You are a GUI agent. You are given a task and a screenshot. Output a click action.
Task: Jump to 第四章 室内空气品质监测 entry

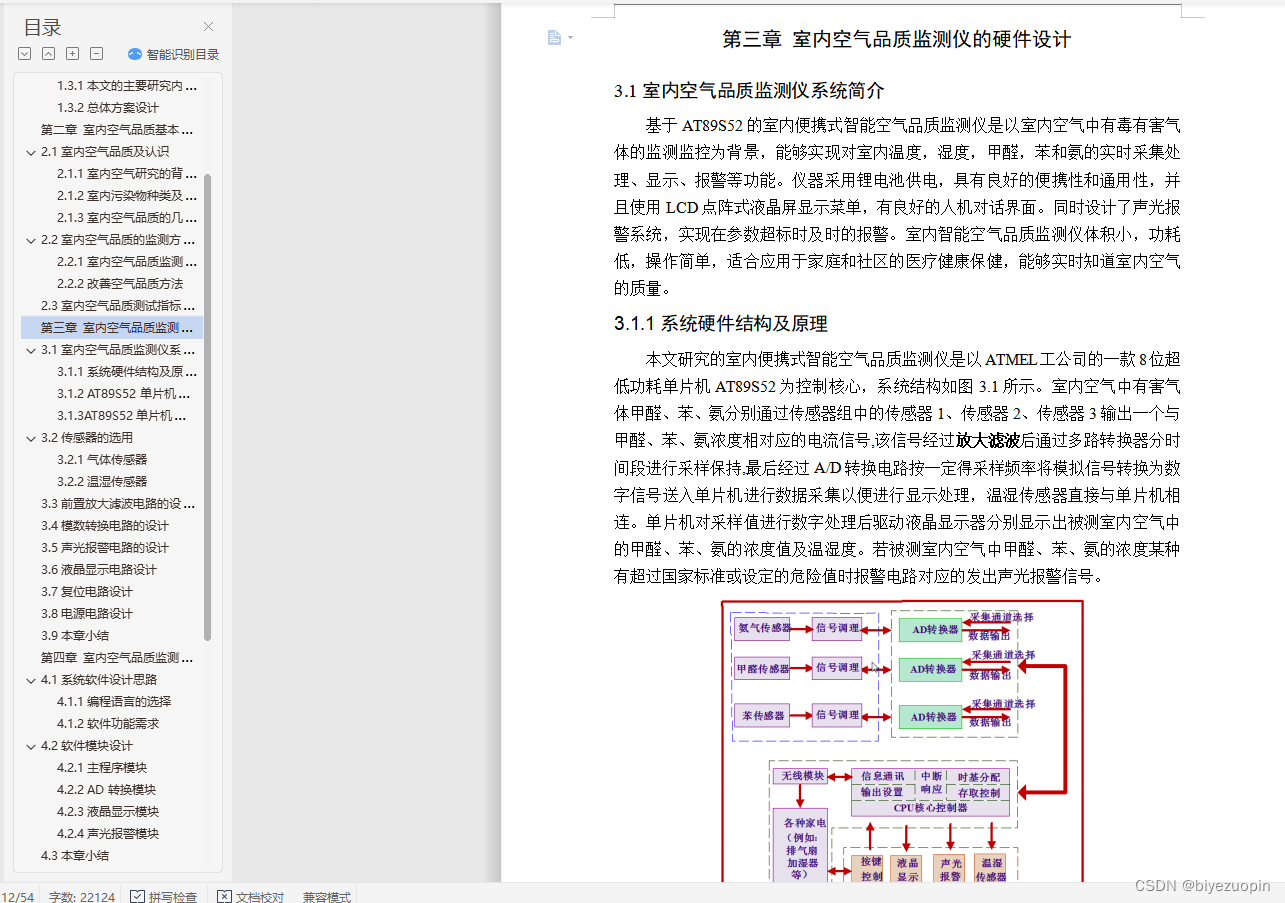point(117,658)
